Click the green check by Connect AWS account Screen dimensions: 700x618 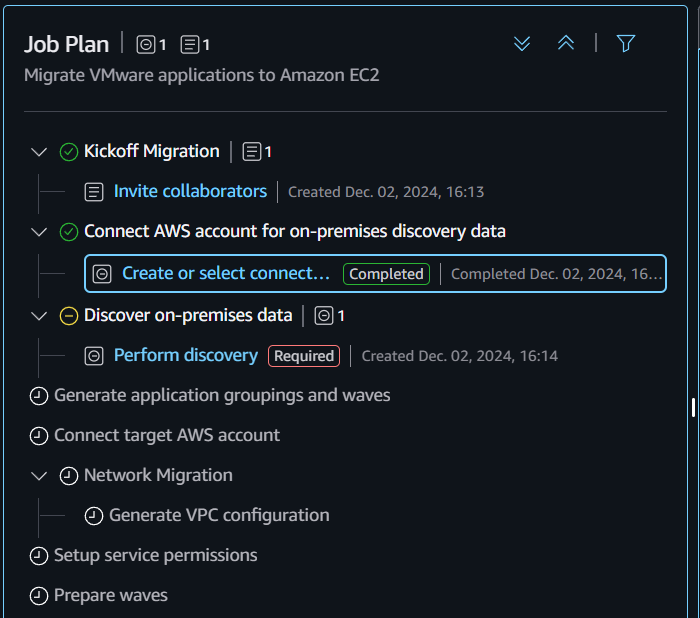click(69, 232)
